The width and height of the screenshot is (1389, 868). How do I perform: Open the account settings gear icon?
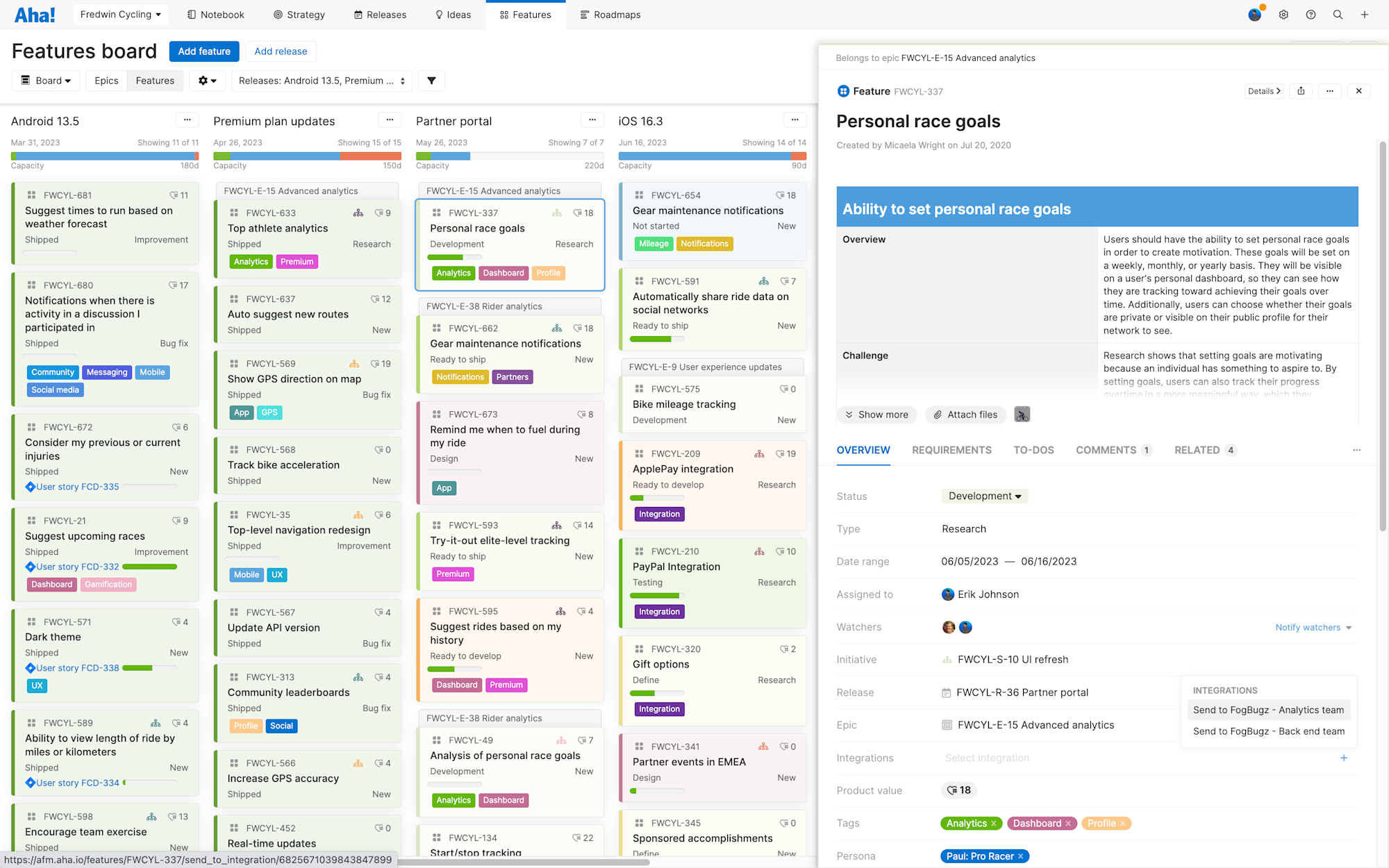(x=1283, y=15)
